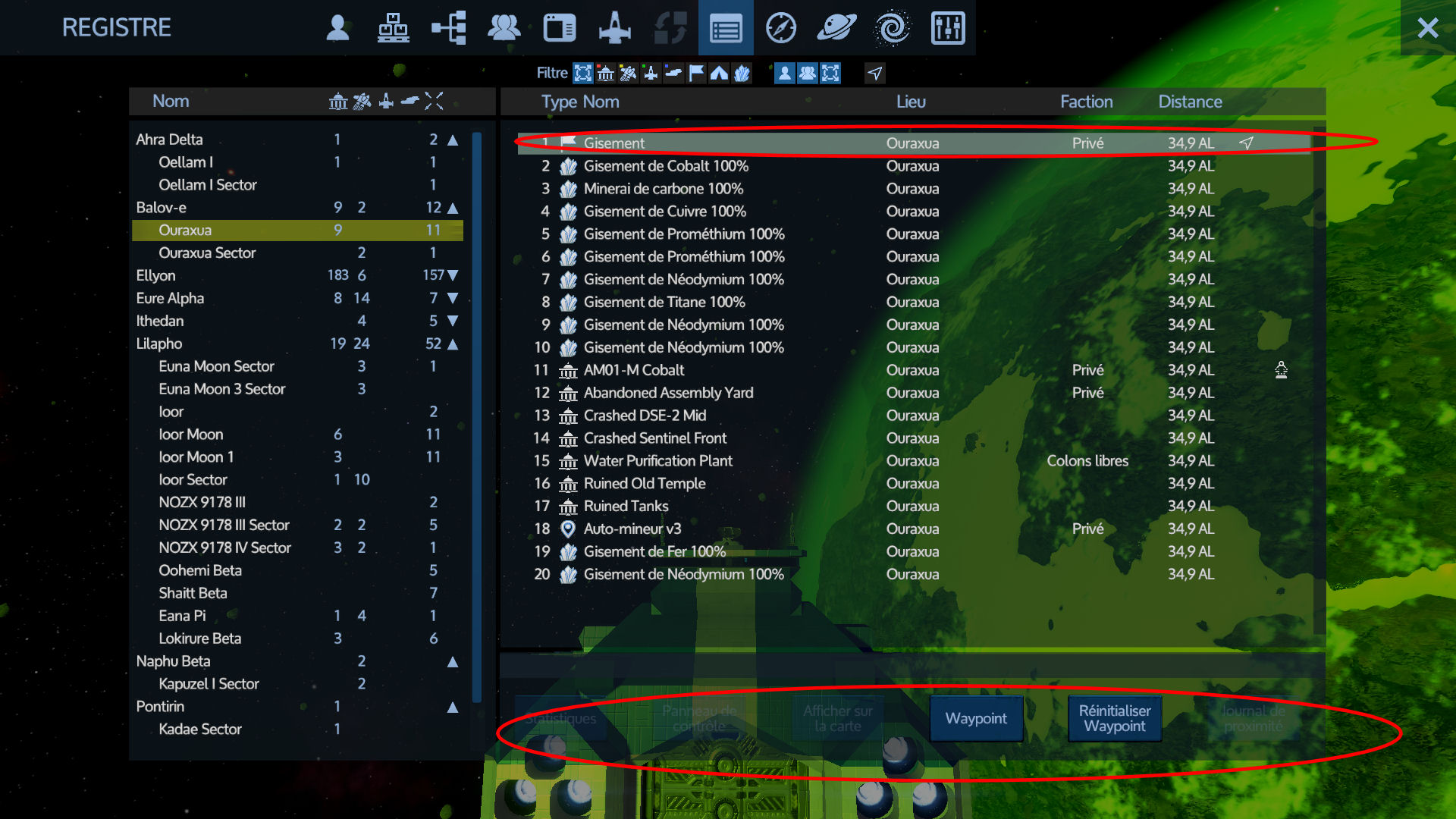The width and height of the screenshot is (1456, 819).
Task: Collapse the Pontirin system
Action: click(x=453, y=707)
